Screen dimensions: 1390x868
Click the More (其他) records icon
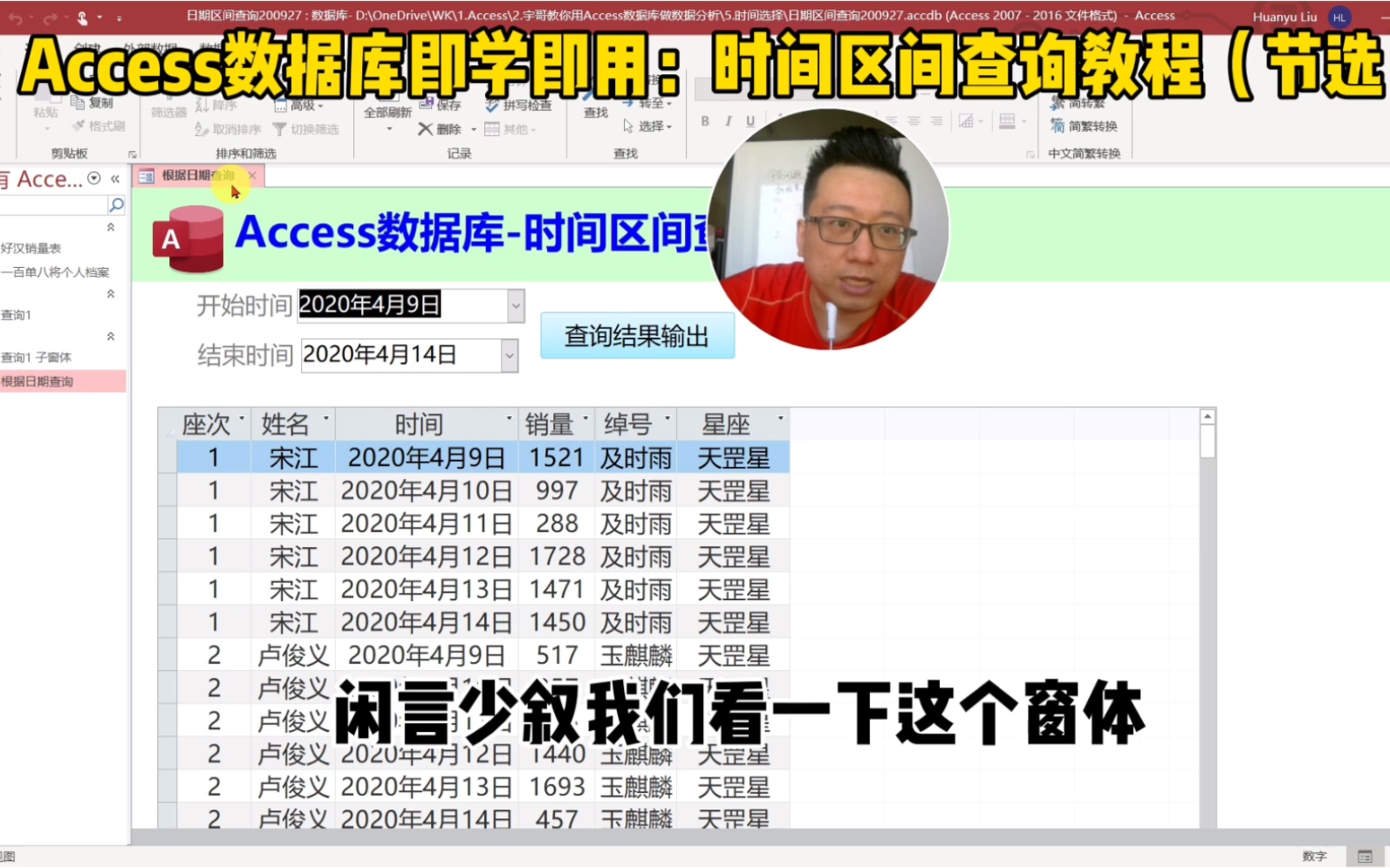492,129
